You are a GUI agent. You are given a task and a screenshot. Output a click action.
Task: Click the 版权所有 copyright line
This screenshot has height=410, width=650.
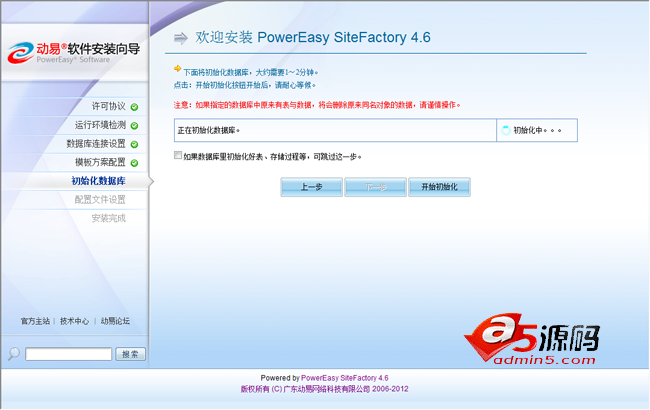[x=324, y=389]
